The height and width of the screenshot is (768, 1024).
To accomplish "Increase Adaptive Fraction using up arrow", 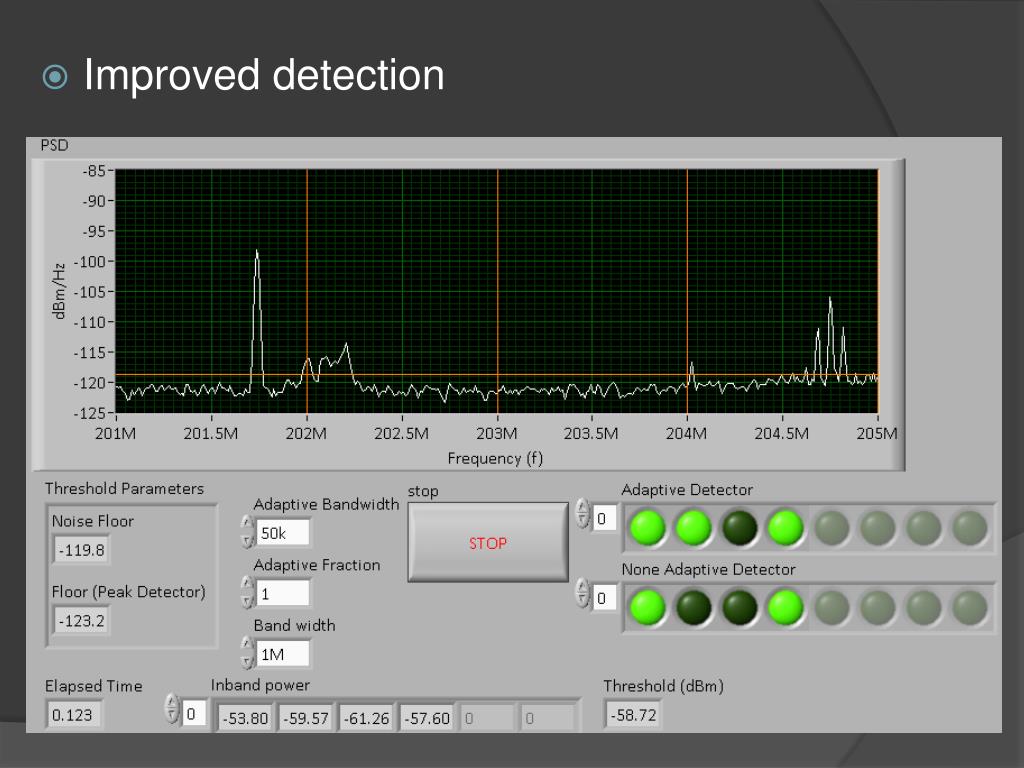I will 247,583.
